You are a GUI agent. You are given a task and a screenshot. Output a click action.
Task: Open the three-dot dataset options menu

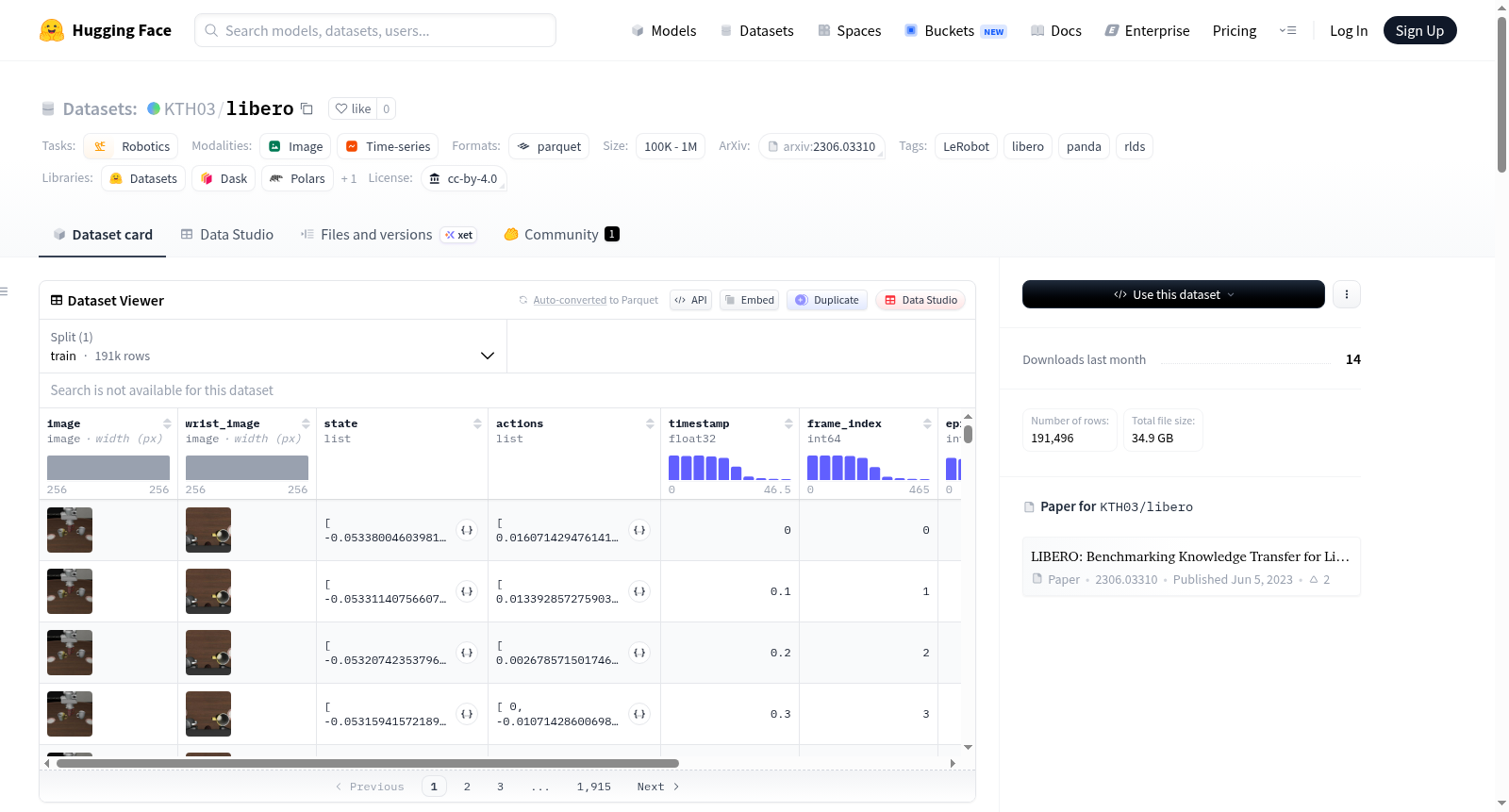tap(1347, 294)
